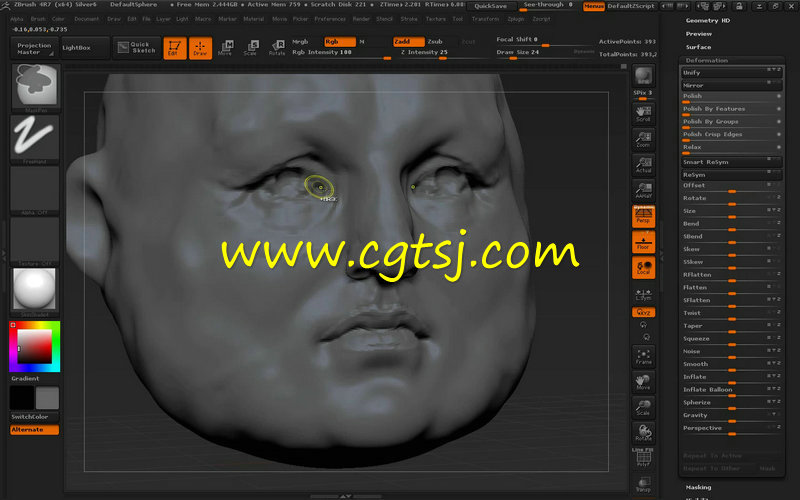The height and width of the screenshot is (500, 800).
Task: Click the BPR render icon
Action: click(643, 76)
